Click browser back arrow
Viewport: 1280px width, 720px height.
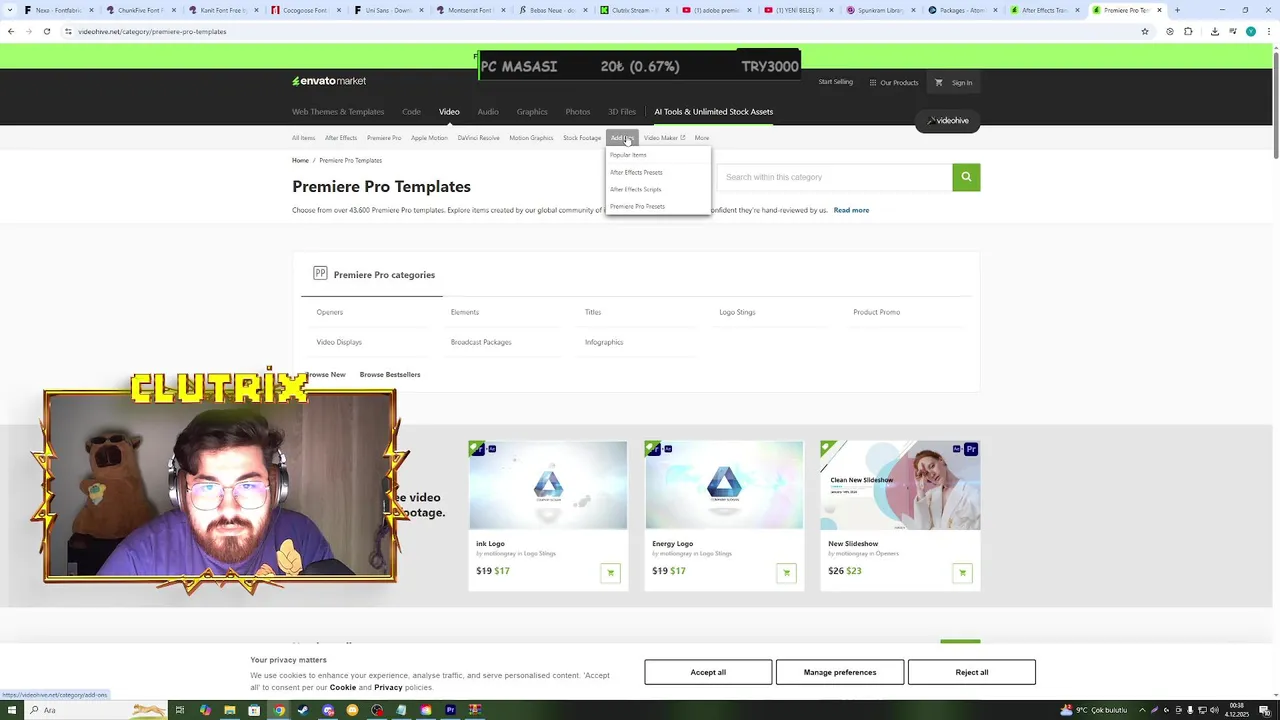pyautogui.click(x=11, y=31)
